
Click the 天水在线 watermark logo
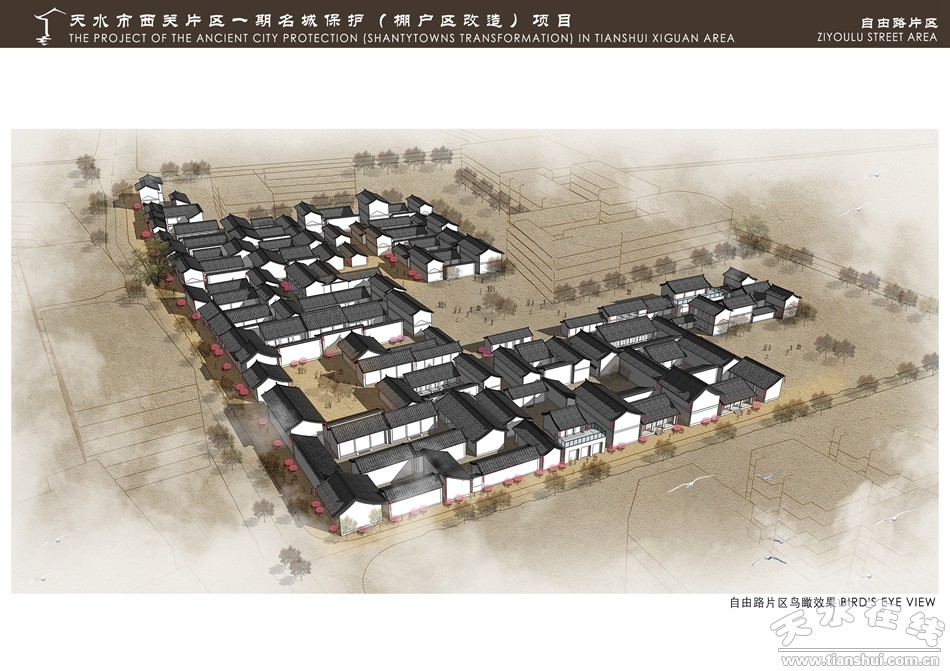click(x=855, y=630)
